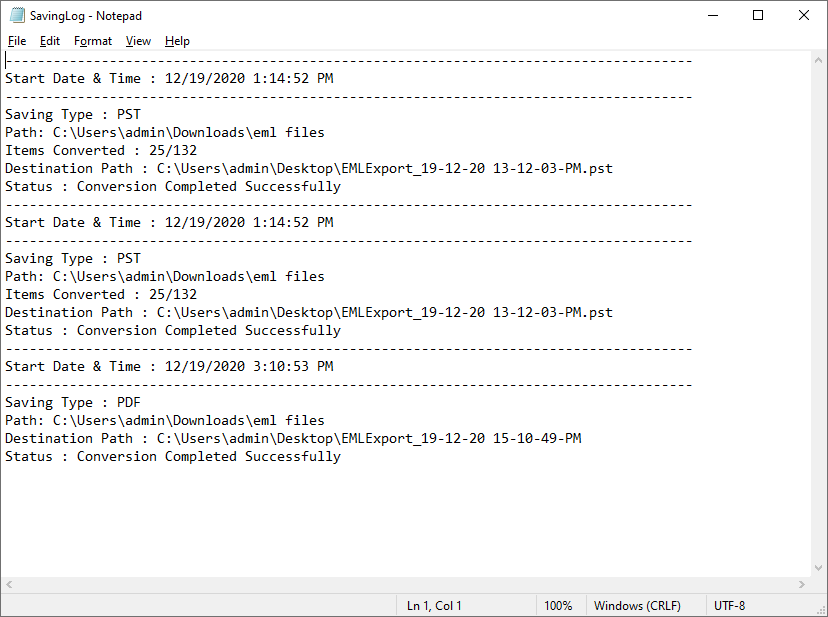Click the vertical scrollbar down arrow

coord(818,568)
